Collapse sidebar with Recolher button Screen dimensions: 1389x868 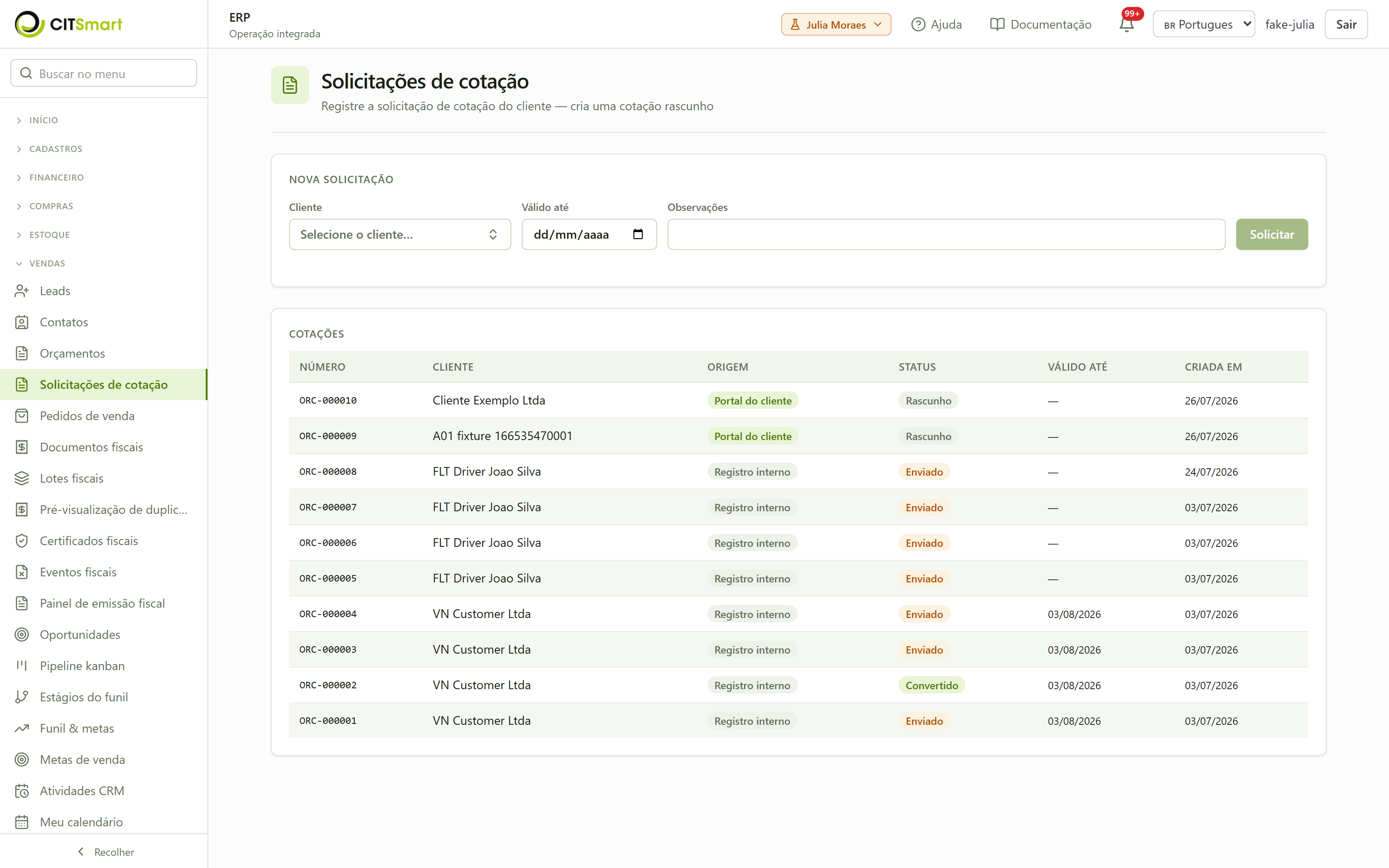tap(105, 852)
